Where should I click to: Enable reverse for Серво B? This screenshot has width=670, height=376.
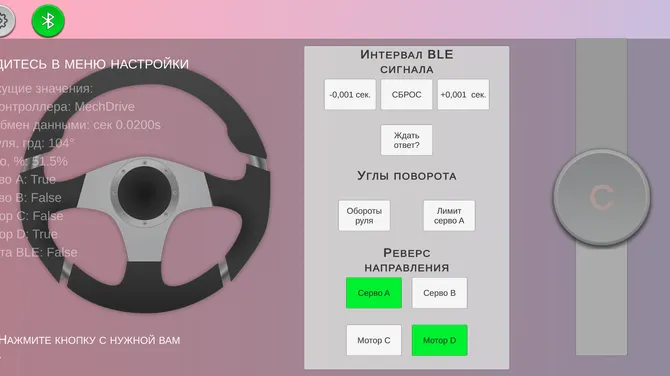[x=439, y=293]
